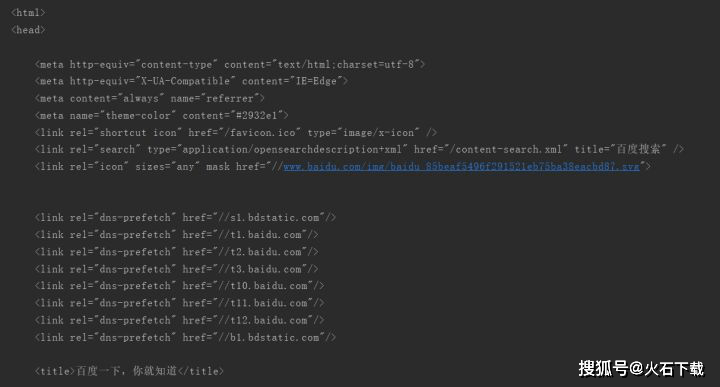Click the application/opensearchdescription+xml type value

[292, 150]
